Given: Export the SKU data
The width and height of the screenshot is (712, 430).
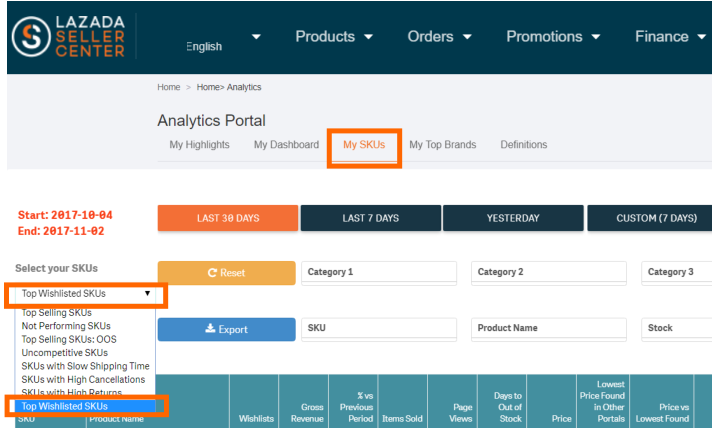Looking at the screenshot, I should [x=226, y=329].
